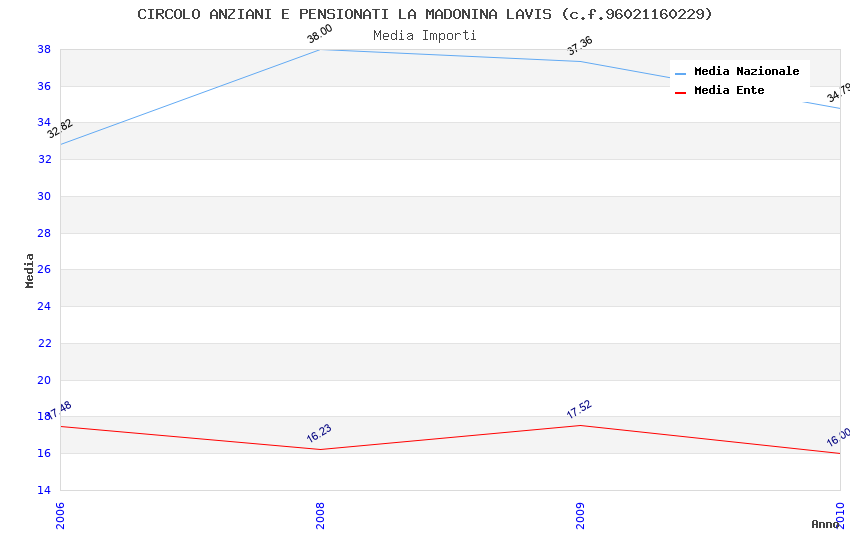
Task: Click the vertical Media axis title
Action: point(29,270)
